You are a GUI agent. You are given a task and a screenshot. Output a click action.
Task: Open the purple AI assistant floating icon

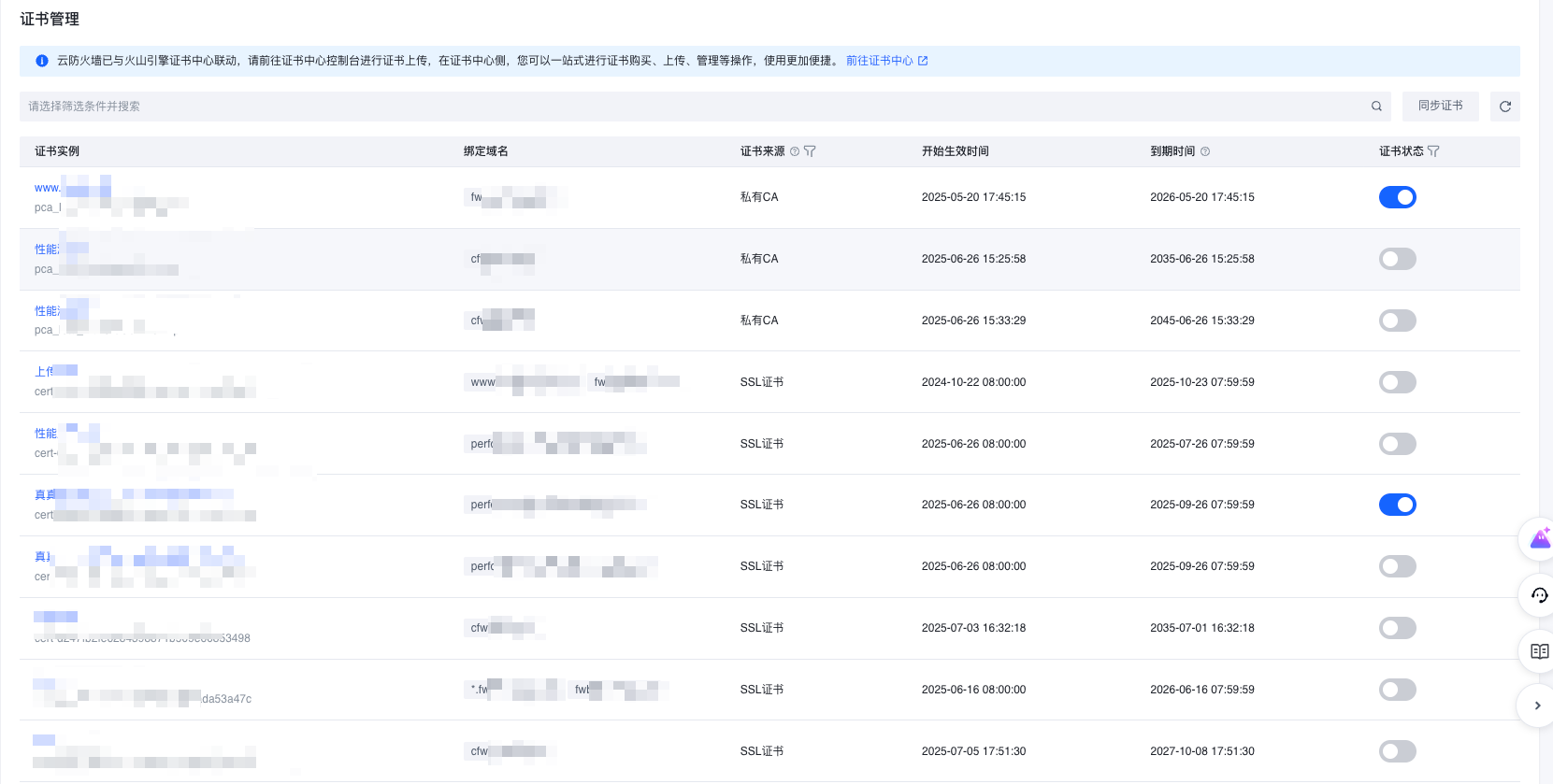tap(1539, 539)
